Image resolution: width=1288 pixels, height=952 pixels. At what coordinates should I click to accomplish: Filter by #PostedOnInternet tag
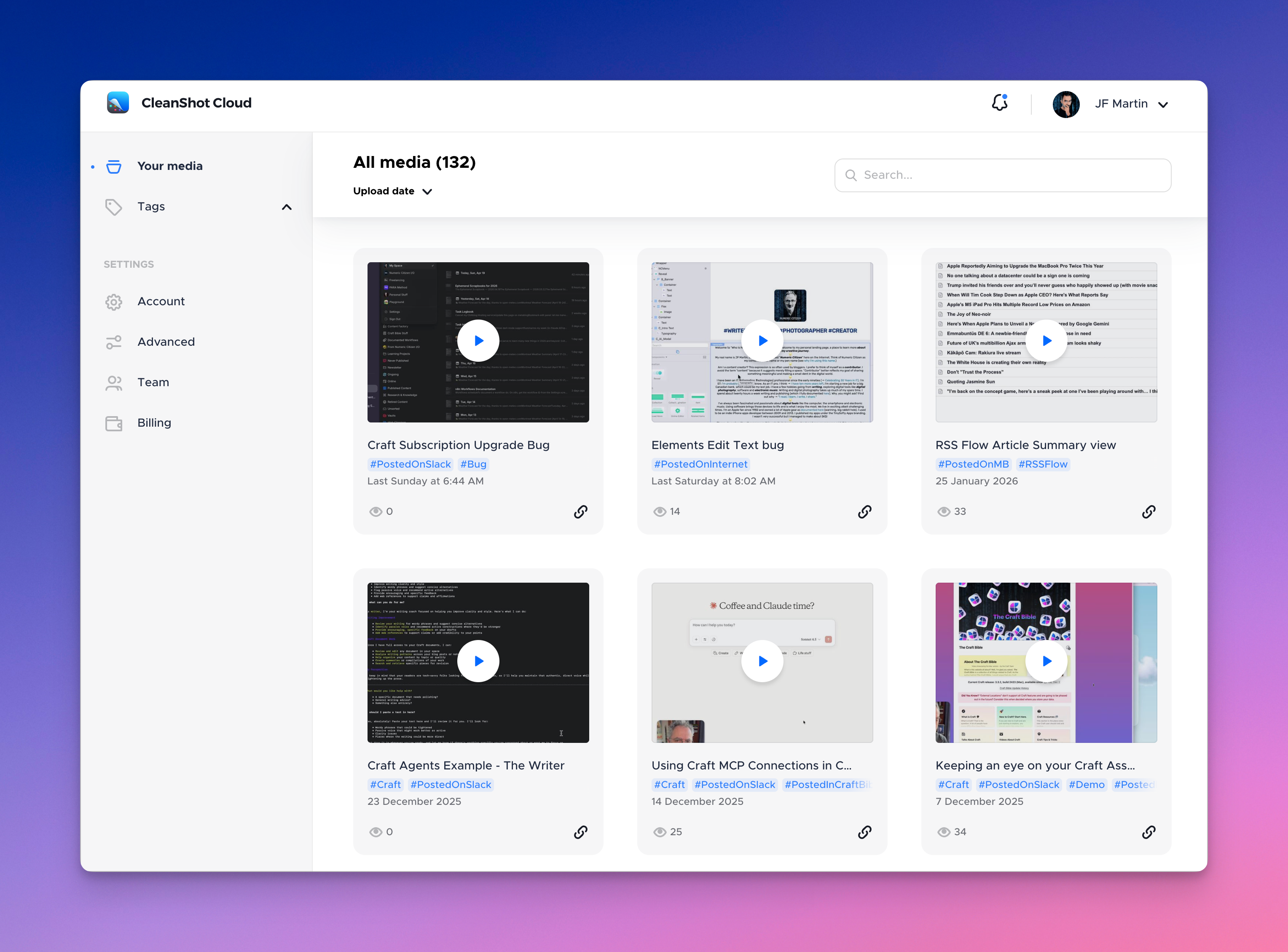coord(700,465)
